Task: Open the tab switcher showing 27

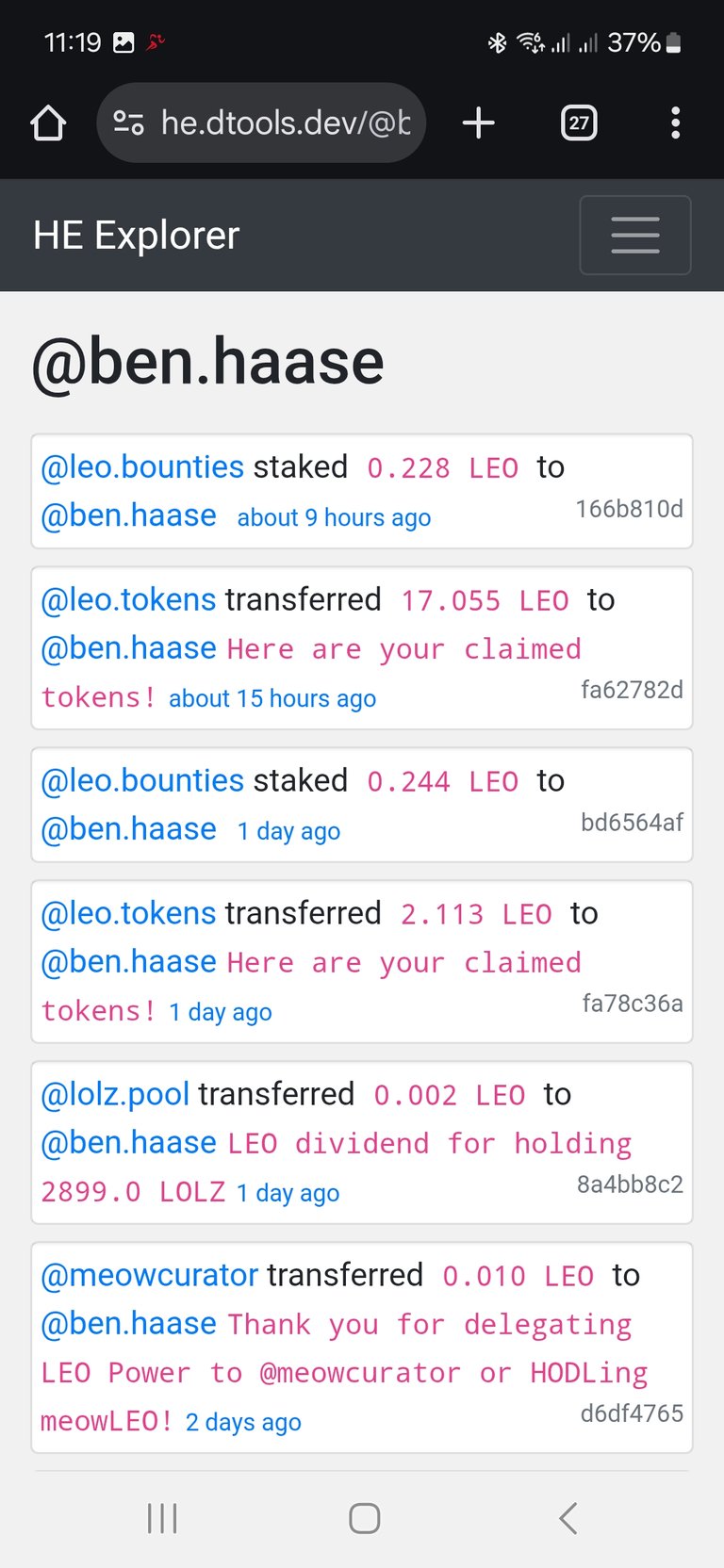Action: coord(579,122)
